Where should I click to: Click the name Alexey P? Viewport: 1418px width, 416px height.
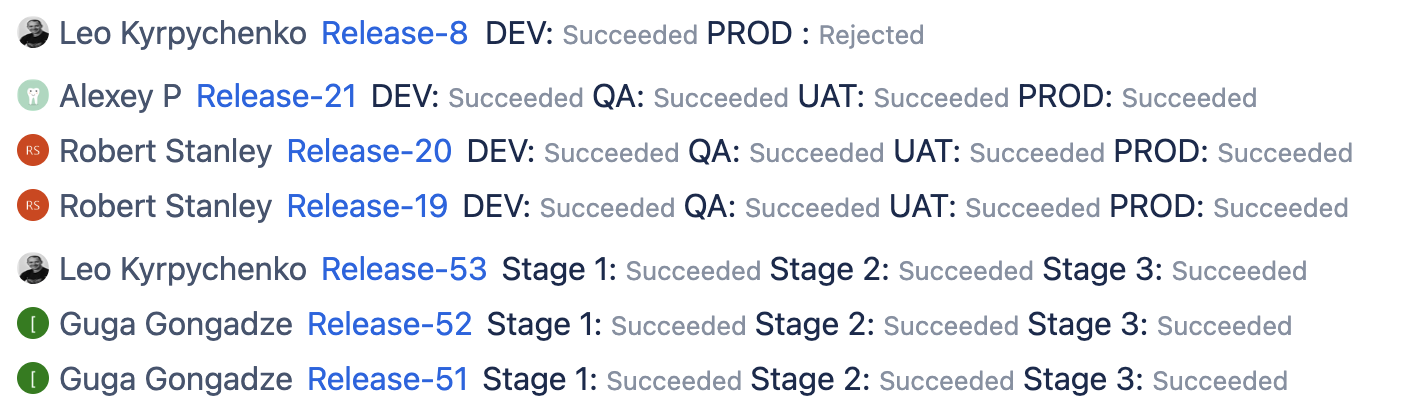point(120,97)
